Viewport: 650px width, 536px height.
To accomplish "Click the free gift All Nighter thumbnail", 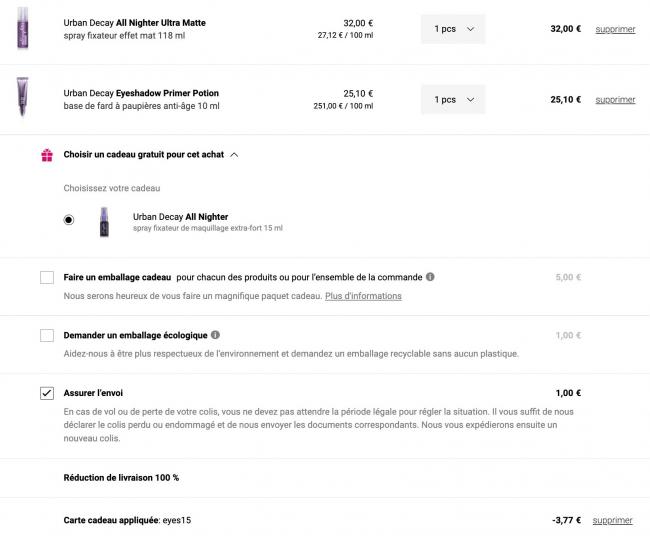I will 104,221.
